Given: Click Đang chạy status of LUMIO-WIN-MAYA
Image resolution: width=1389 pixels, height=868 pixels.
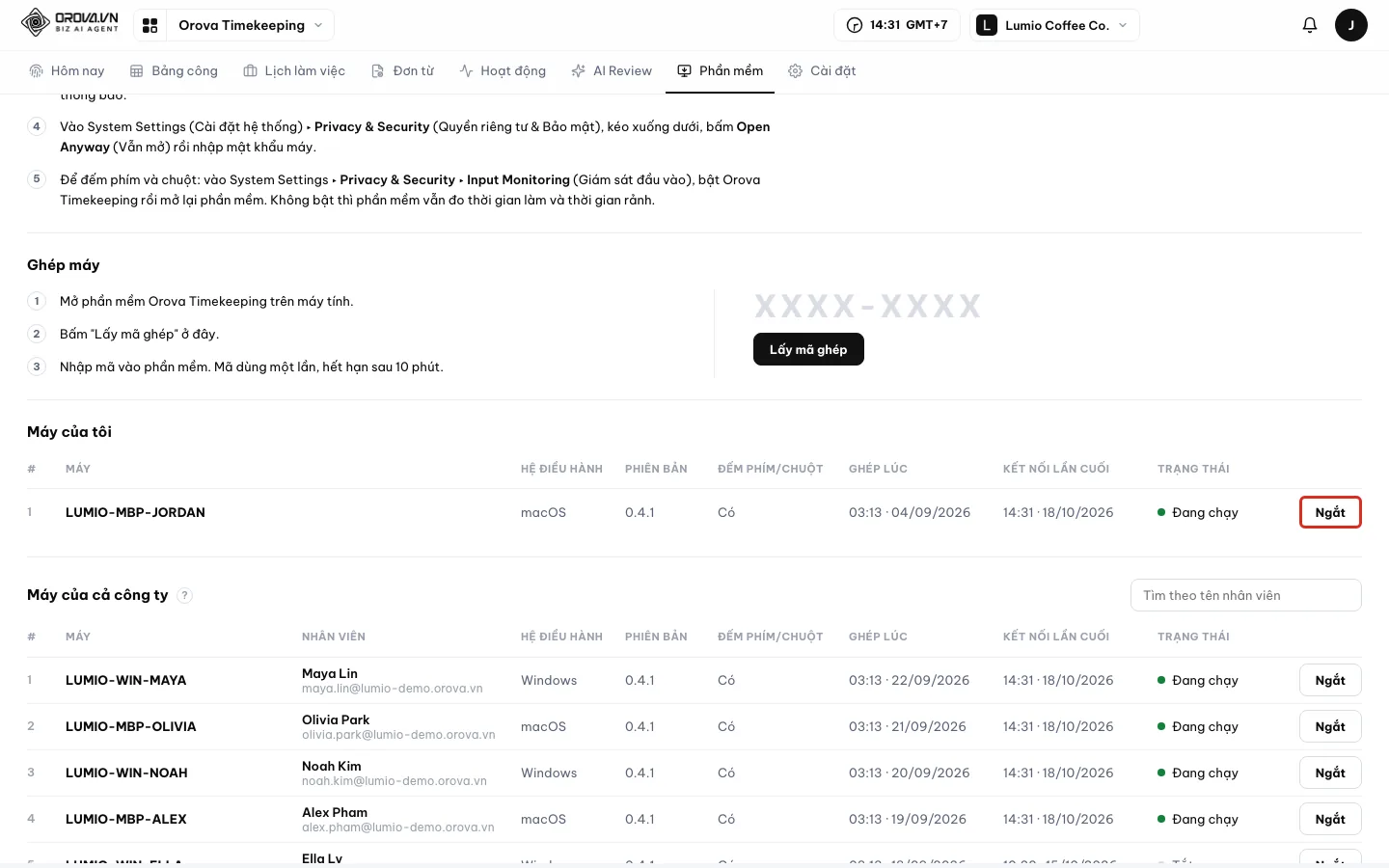Looking at the screenshot, I should [x=1197, y=680].
